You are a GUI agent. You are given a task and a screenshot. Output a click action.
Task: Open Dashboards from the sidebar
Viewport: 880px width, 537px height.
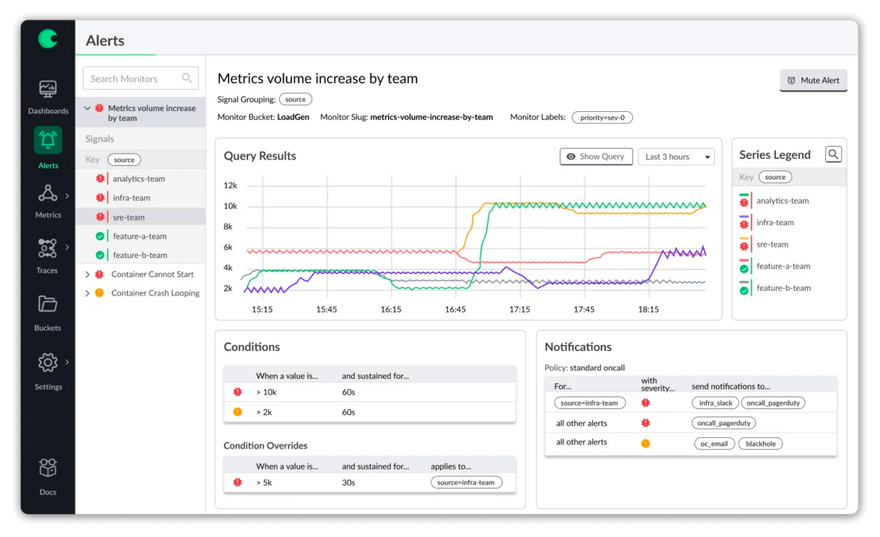47,91
